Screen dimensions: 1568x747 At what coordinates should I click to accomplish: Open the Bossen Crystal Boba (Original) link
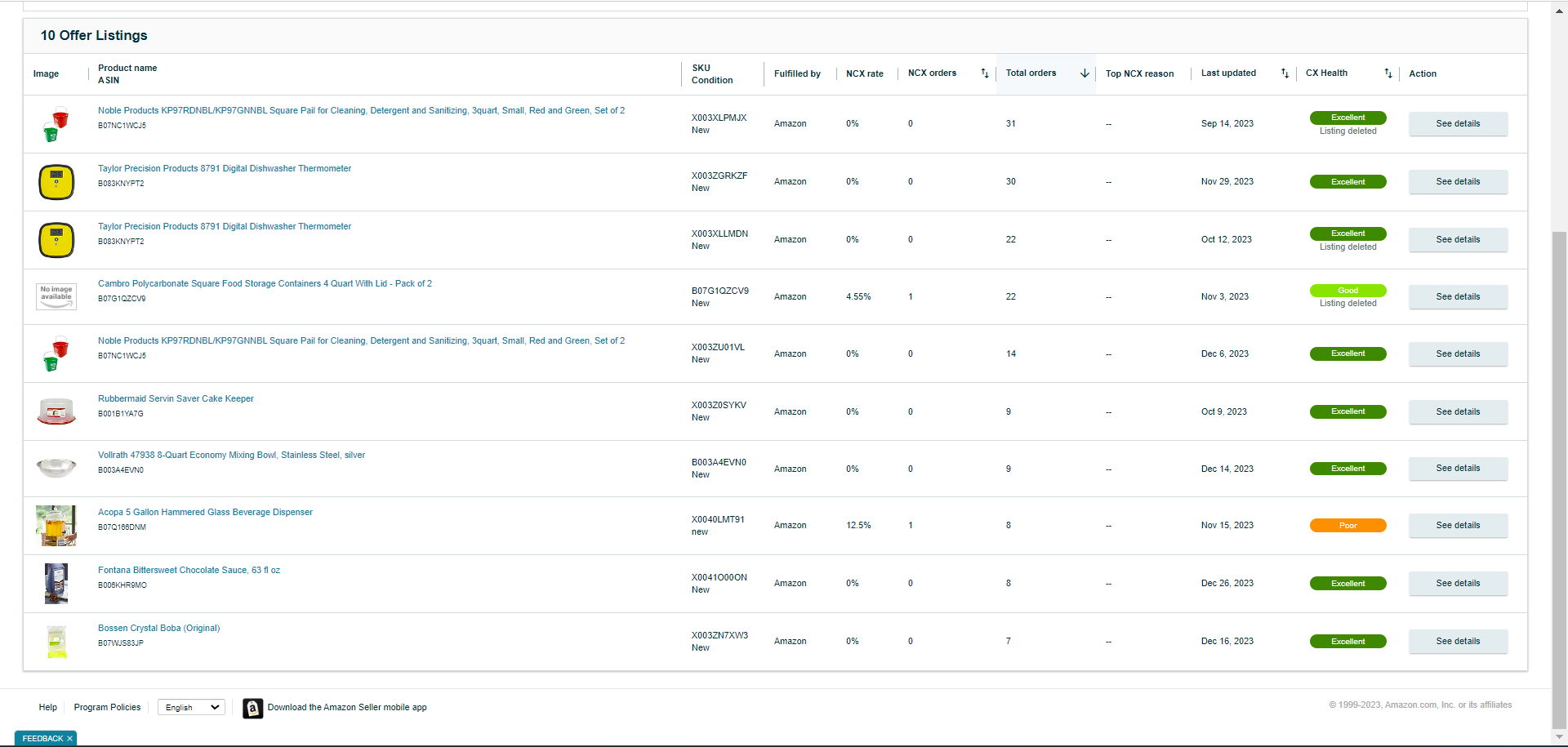[158, 629]
